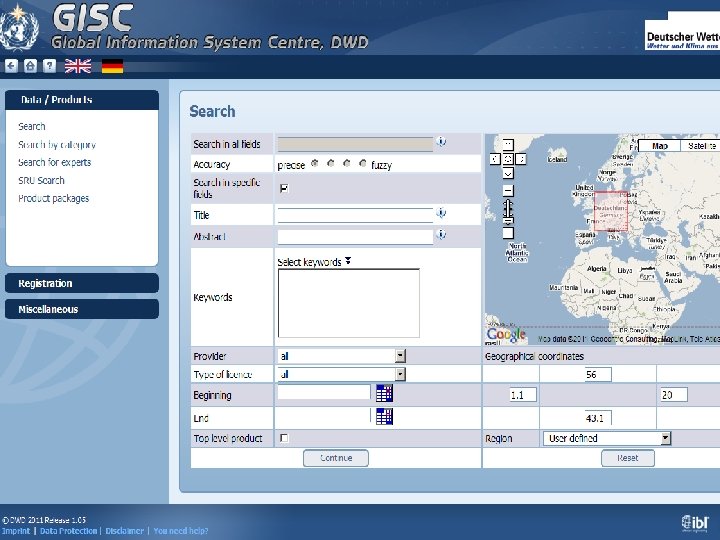Toggle Search in specific fields checkbox

coord(284,188)
